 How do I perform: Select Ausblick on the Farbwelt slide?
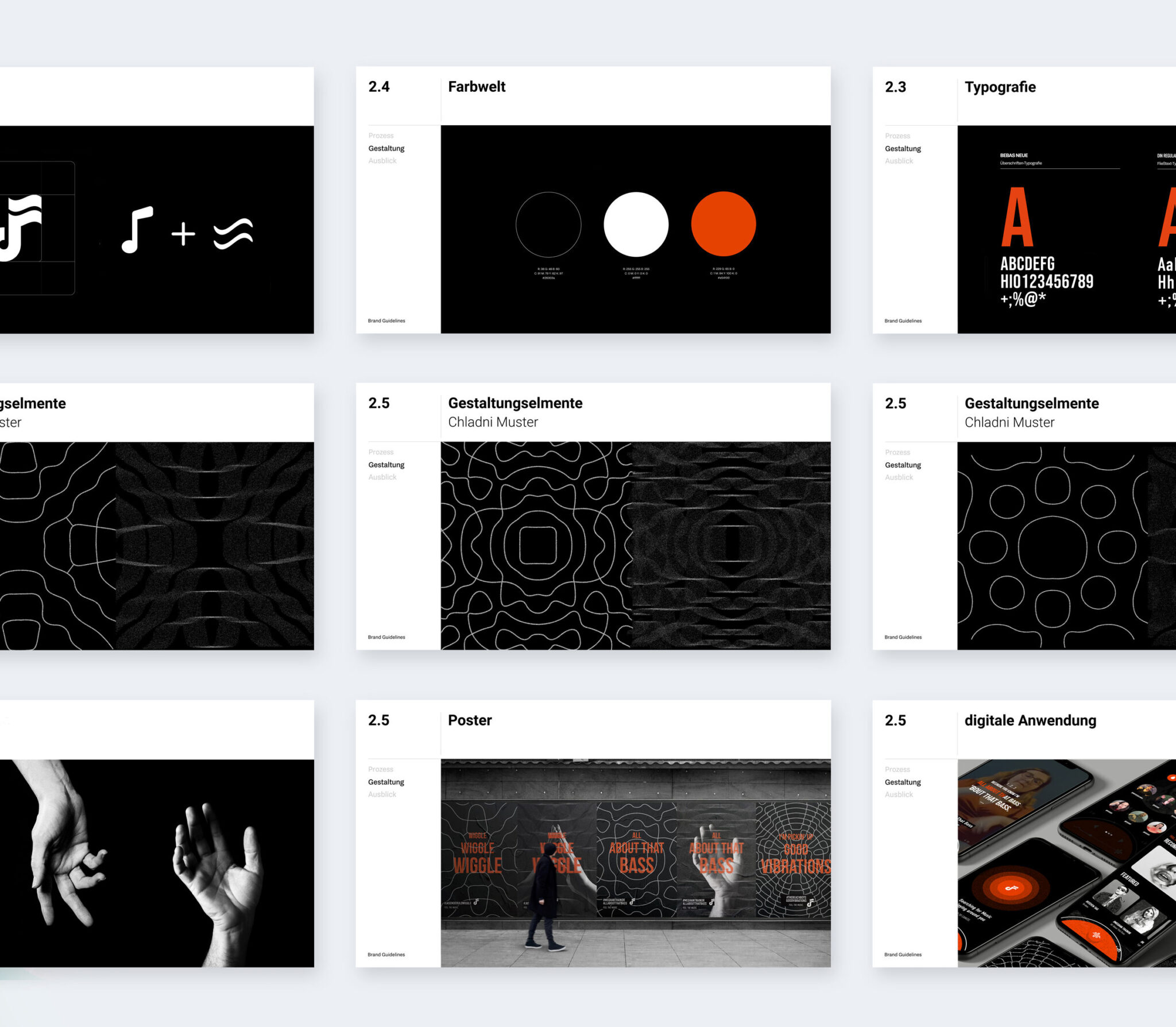point(382,161)
